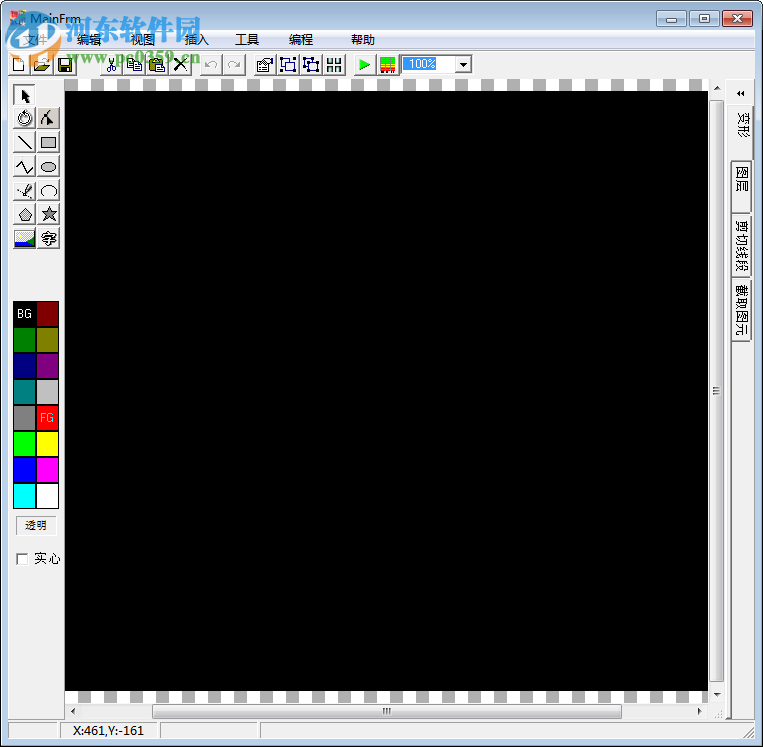Click the four-squares grid toolbar icon
The height and width of the screenshot is (747, 763).
334,64
